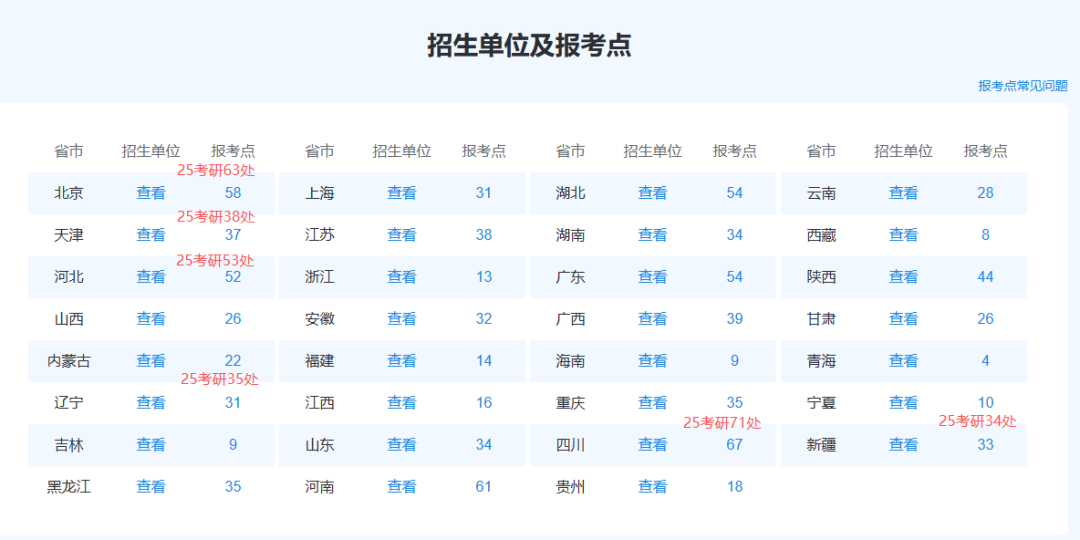Open 北京's exam site count 58

233,193
